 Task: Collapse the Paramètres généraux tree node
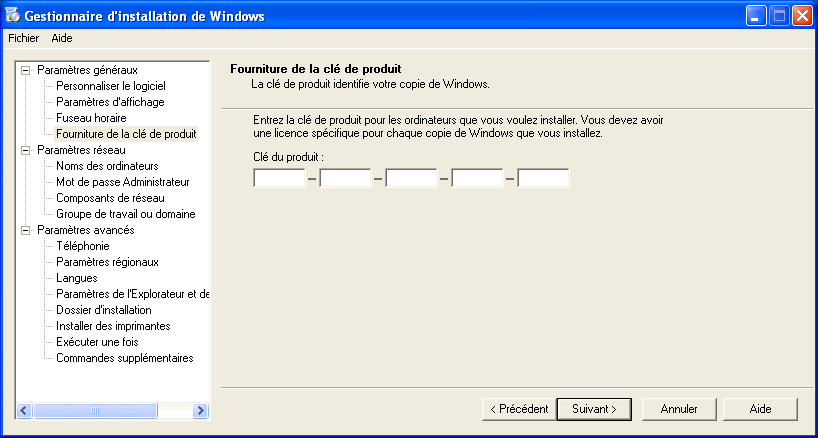[25, 70]
